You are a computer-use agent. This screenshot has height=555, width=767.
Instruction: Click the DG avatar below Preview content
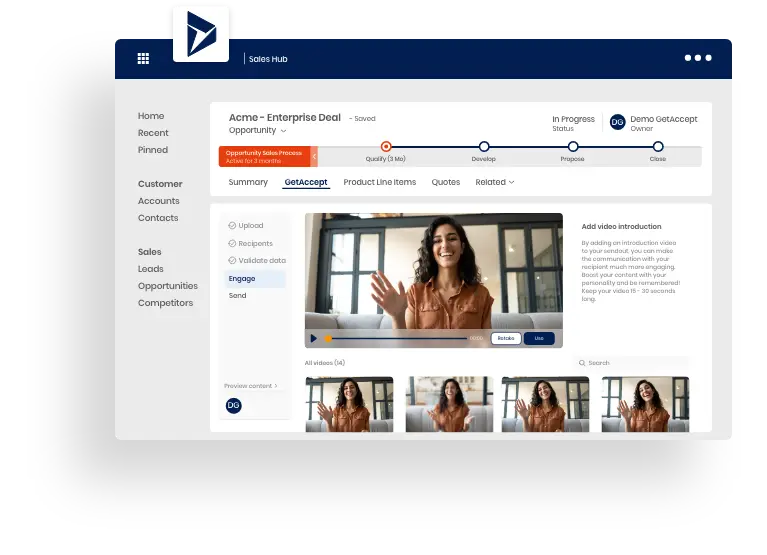(x=233, y=405)
